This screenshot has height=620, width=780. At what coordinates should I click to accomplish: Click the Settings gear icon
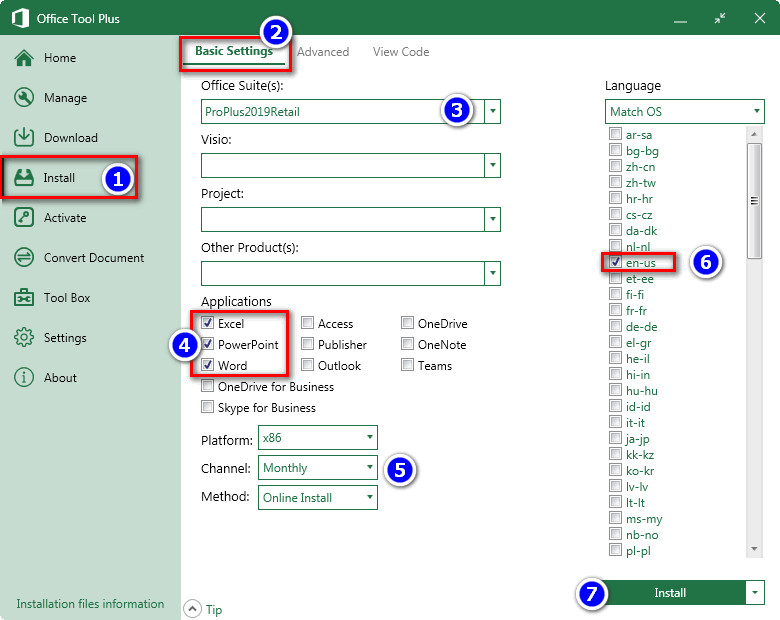pyautogui.click(x=24, y=337)
